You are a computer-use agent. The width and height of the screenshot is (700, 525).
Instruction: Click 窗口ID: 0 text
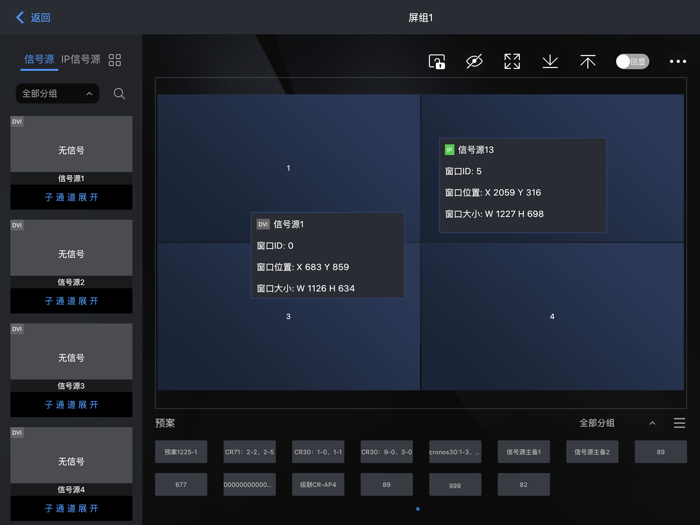(x=275, y=246)
